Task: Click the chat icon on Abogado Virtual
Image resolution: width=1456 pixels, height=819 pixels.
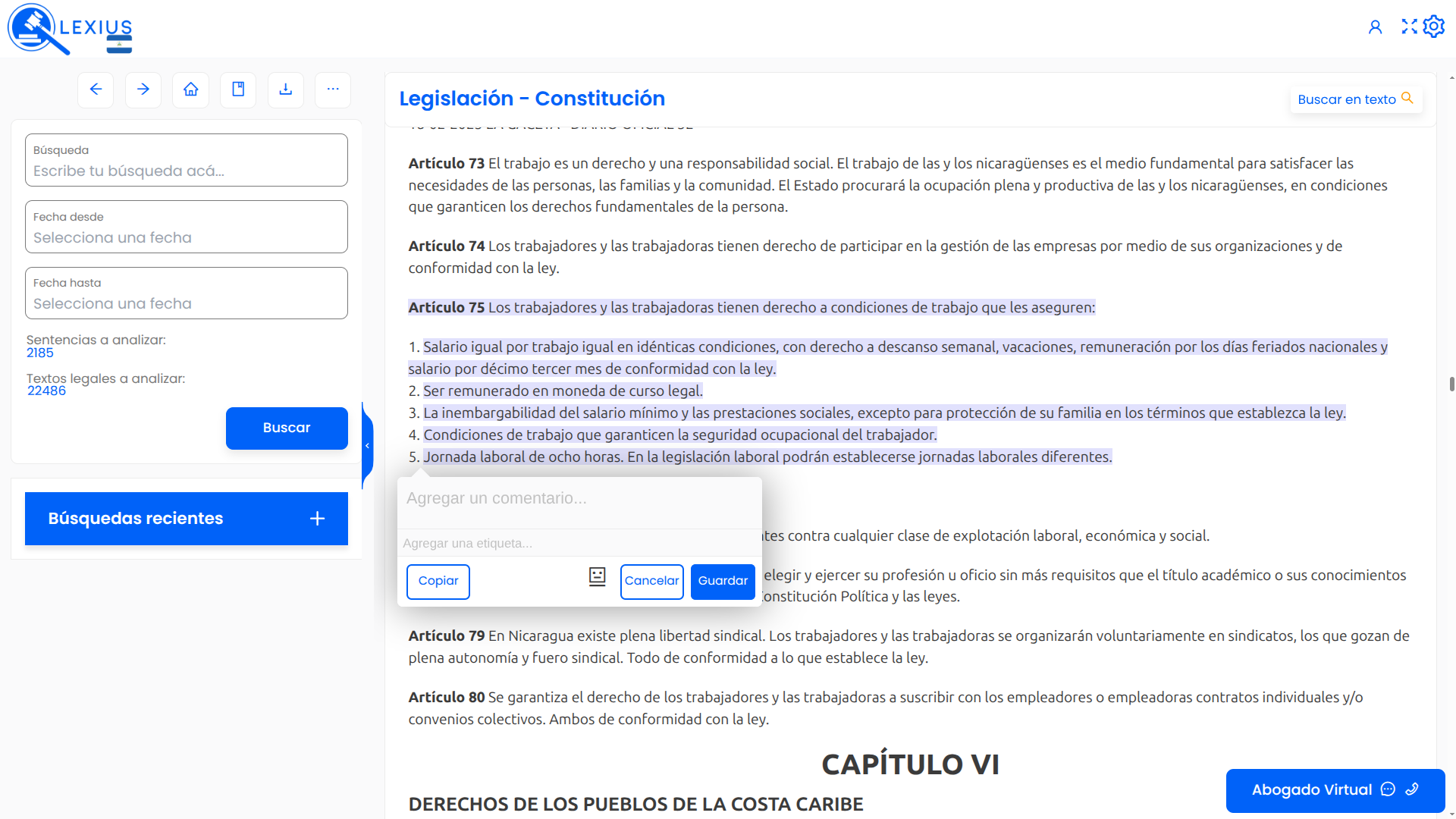Action: 1388,789
